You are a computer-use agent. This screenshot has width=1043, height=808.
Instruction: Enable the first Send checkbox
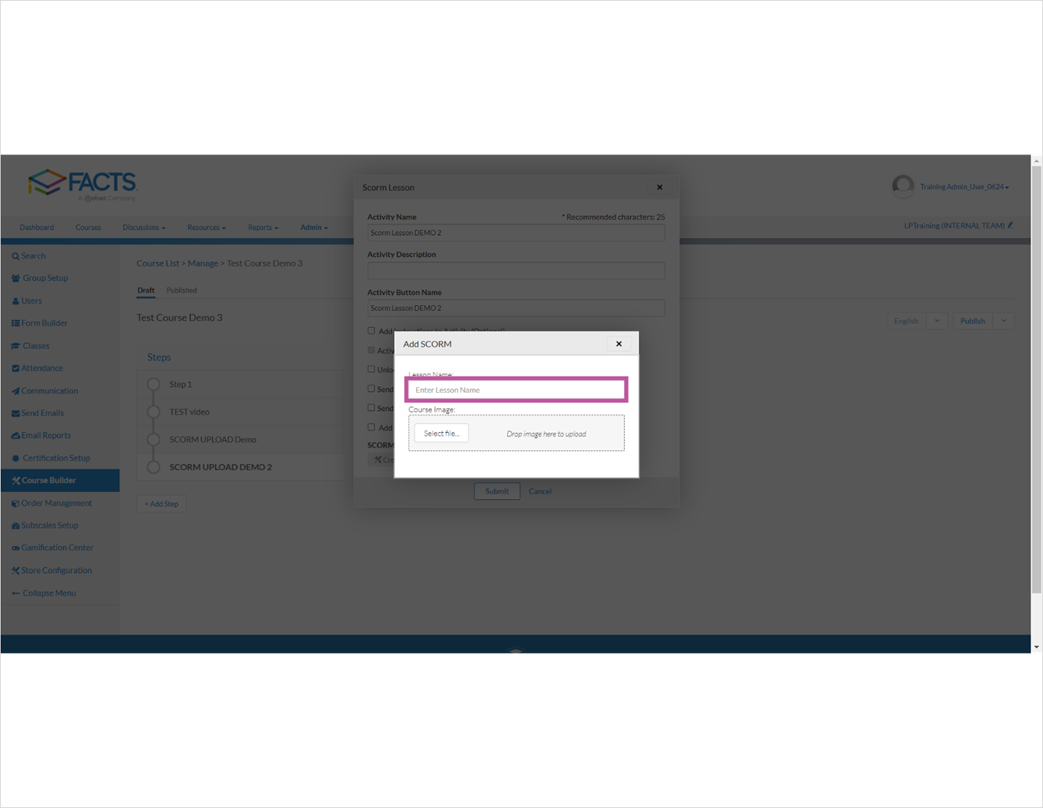[371, 389]
